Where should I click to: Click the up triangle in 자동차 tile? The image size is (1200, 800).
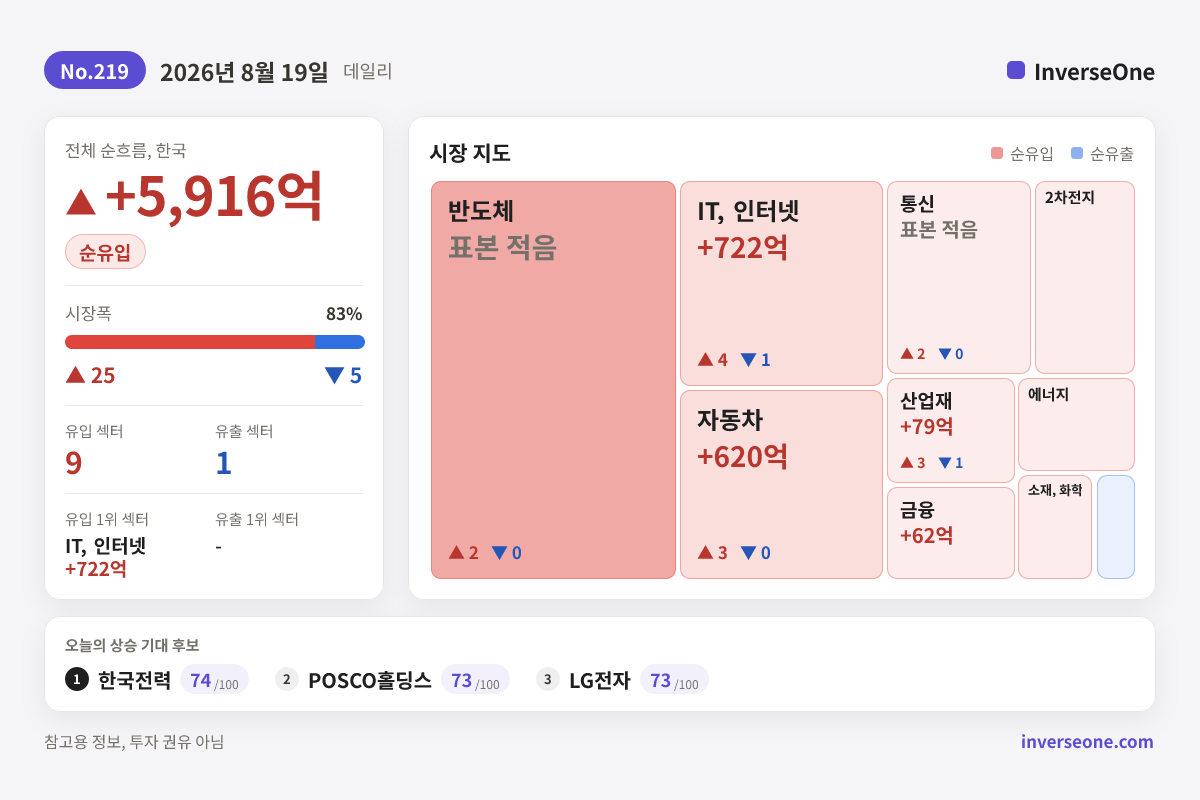(x=705, y=552)
